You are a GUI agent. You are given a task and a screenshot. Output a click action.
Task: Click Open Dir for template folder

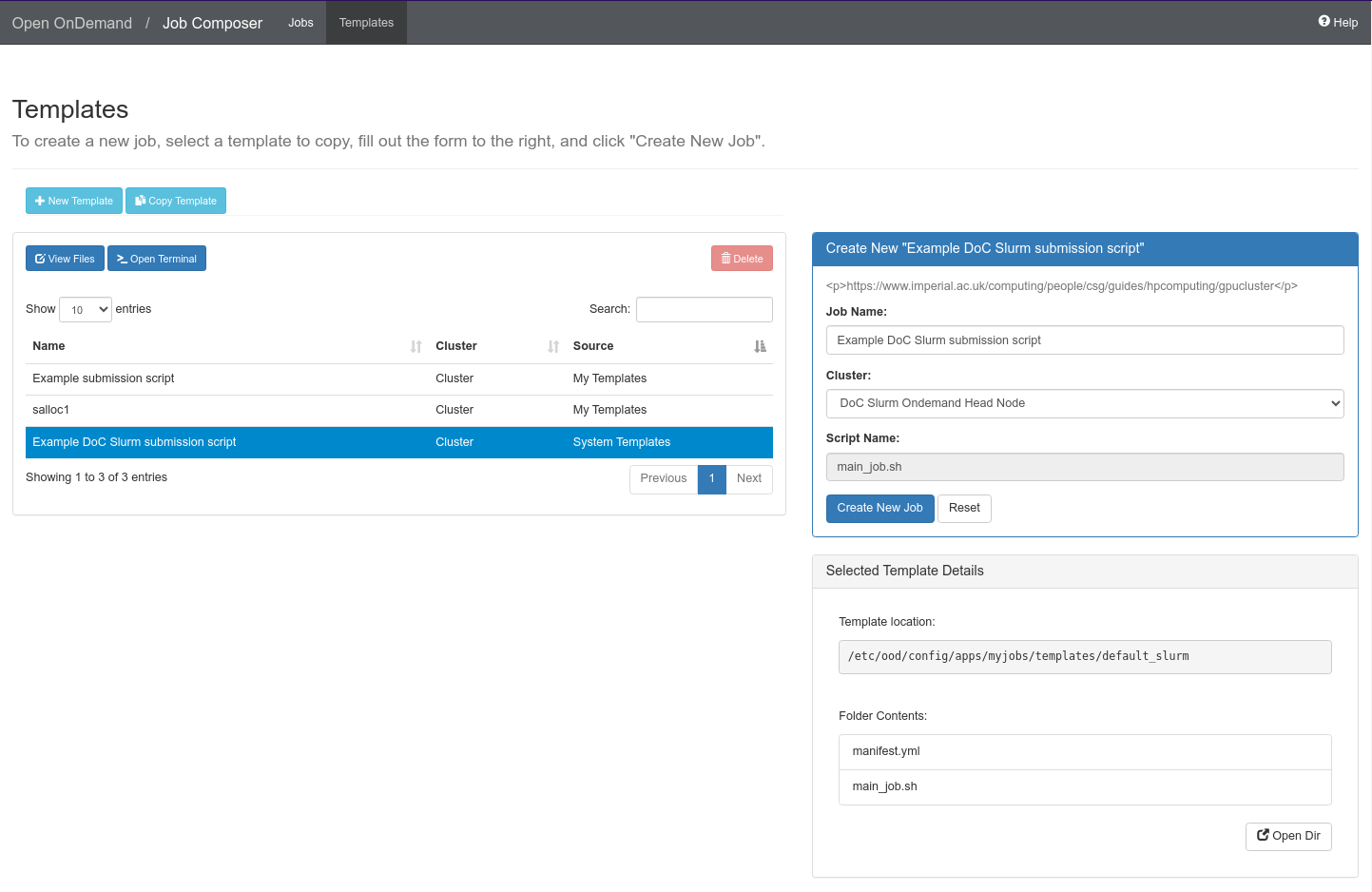(1288, 836)
